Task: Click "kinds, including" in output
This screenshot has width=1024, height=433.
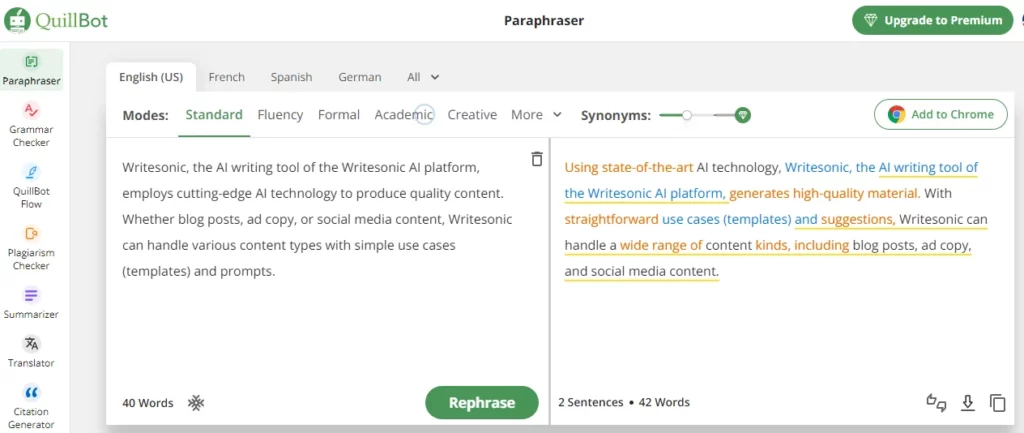Action: [802, 246]
